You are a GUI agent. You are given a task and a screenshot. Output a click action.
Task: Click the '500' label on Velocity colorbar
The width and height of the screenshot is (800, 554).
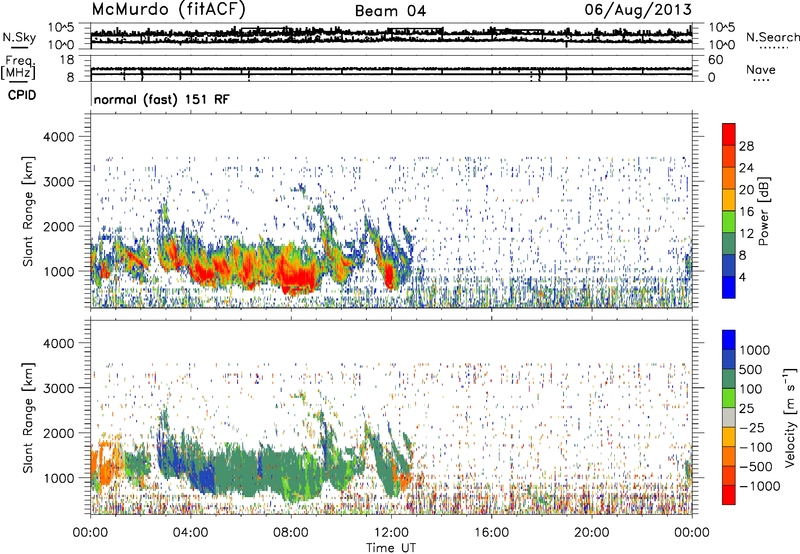click(751, 370)
